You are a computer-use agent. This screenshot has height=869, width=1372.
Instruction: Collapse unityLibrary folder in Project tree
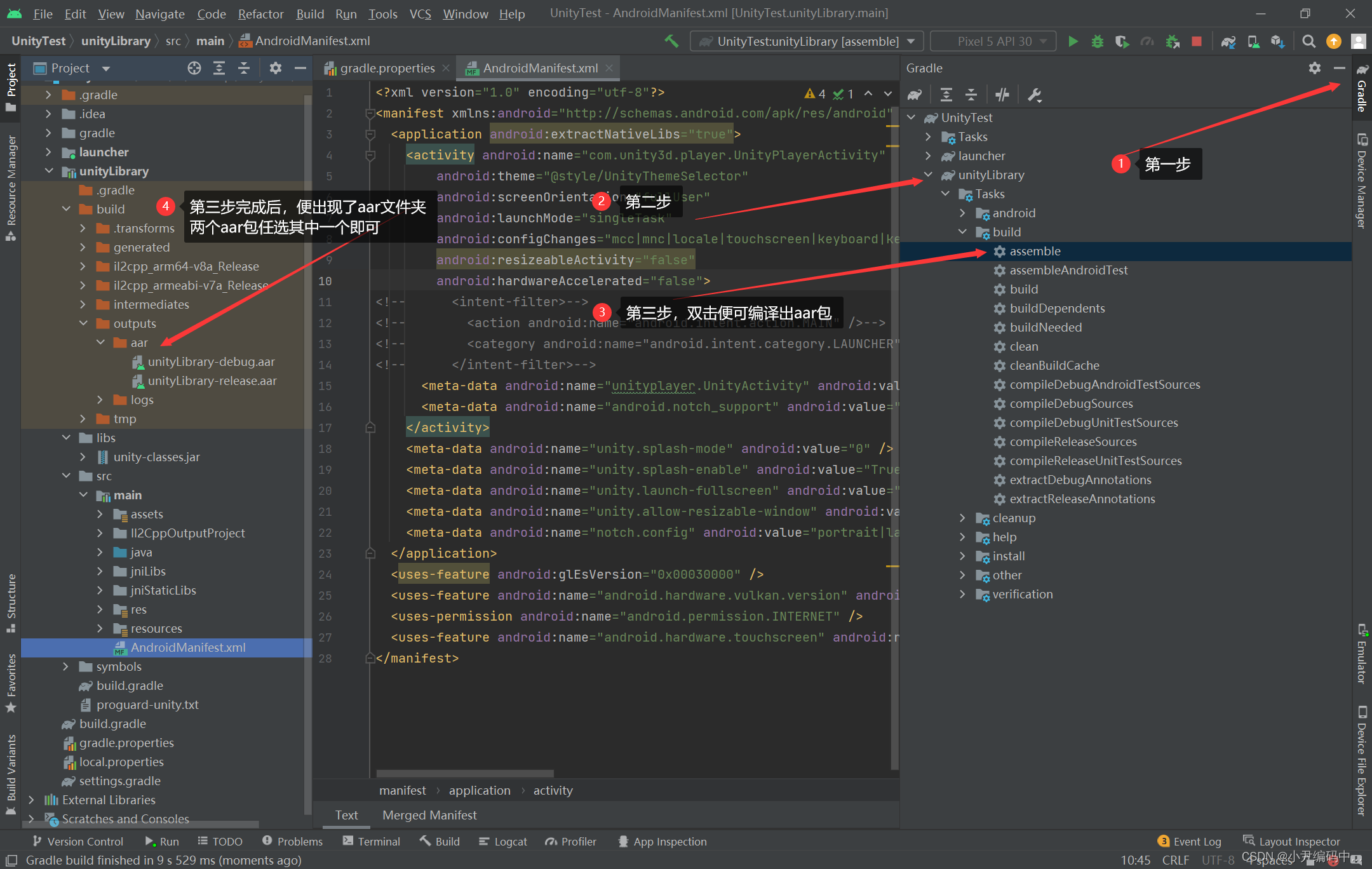[49, 171]
